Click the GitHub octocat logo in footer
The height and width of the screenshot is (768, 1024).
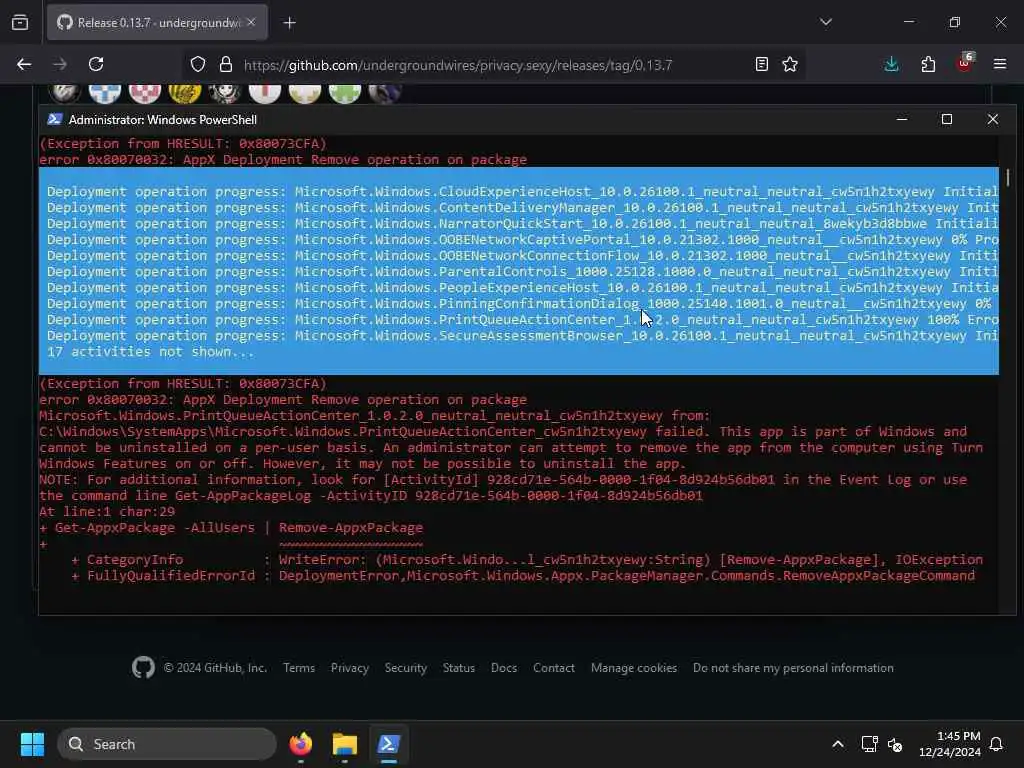click(x=143, y=667)
